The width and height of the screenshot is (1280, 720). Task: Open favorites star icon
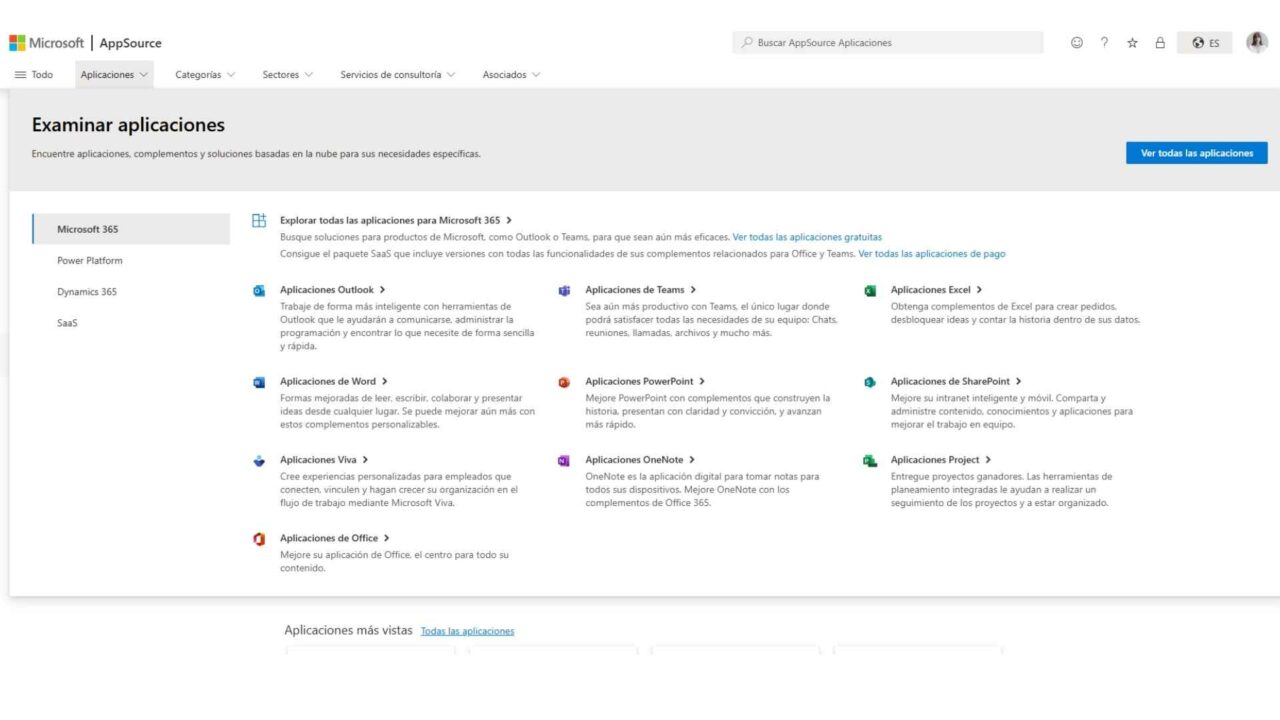click(1132, 43)
